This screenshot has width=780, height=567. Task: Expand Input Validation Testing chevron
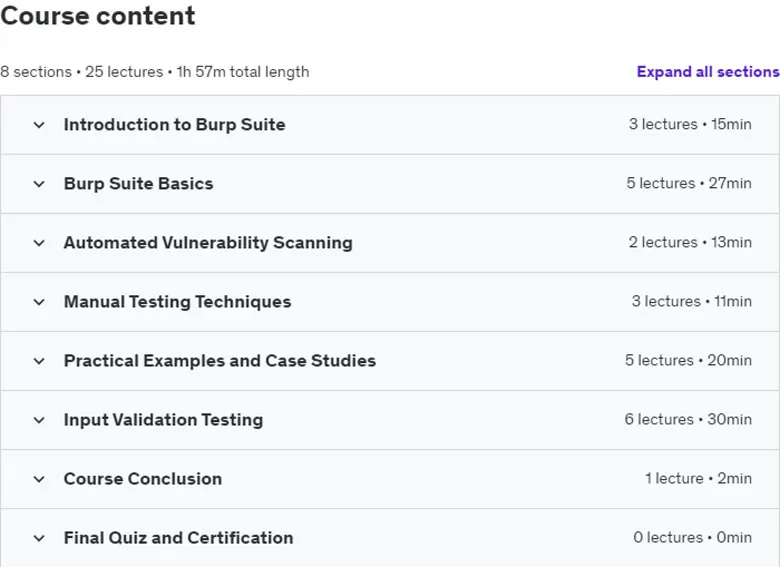[x=39, y=420]
